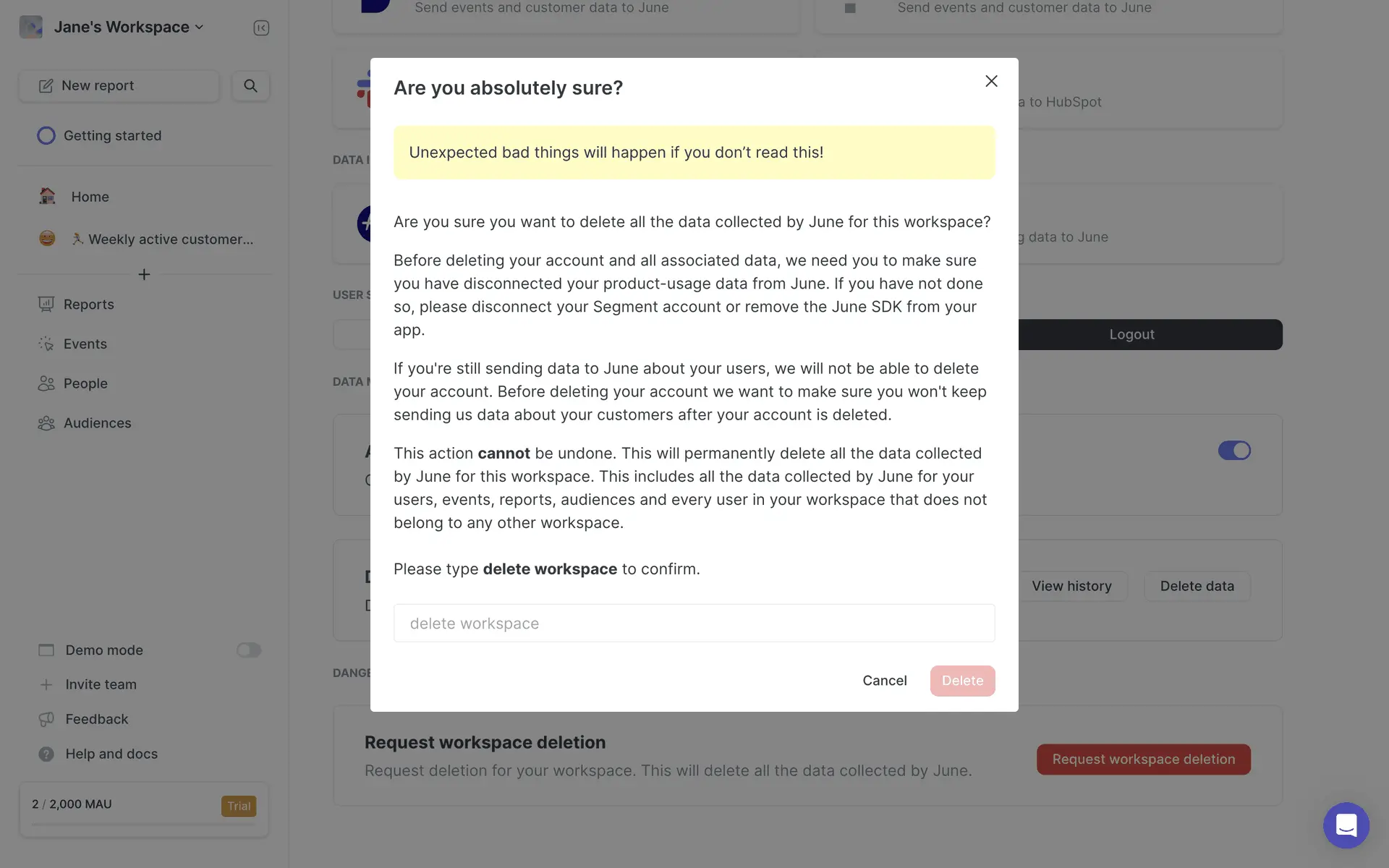This screenshot has height=868, width=1389.
Task: Click the Feedback megaphone icon
Action: (x=46, y=719)
